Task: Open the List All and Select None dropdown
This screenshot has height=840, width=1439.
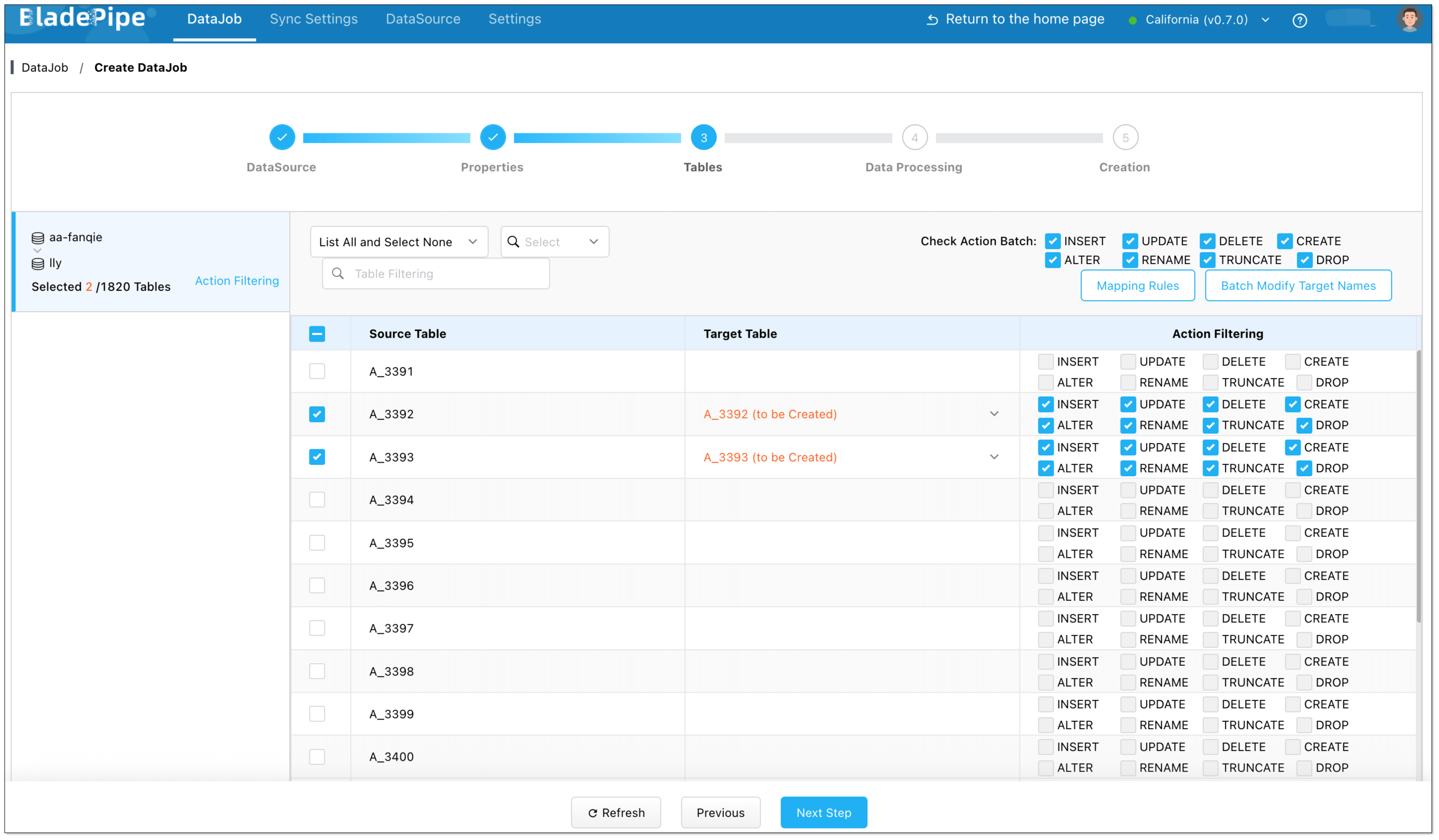Action: 399,241
